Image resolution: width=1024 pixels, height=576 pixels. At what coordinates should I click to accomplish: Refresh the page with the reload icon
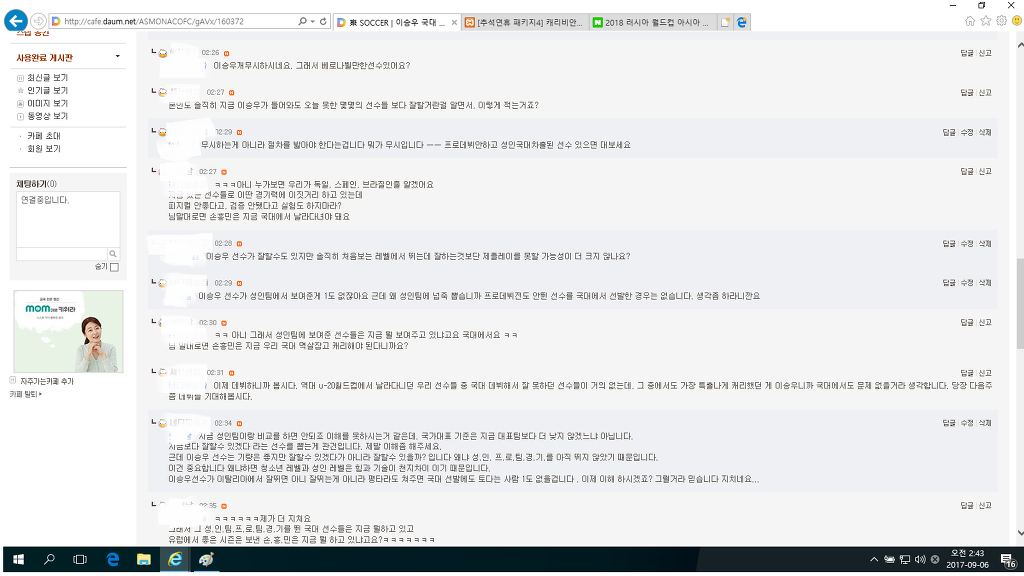click(x=323, y=22)
